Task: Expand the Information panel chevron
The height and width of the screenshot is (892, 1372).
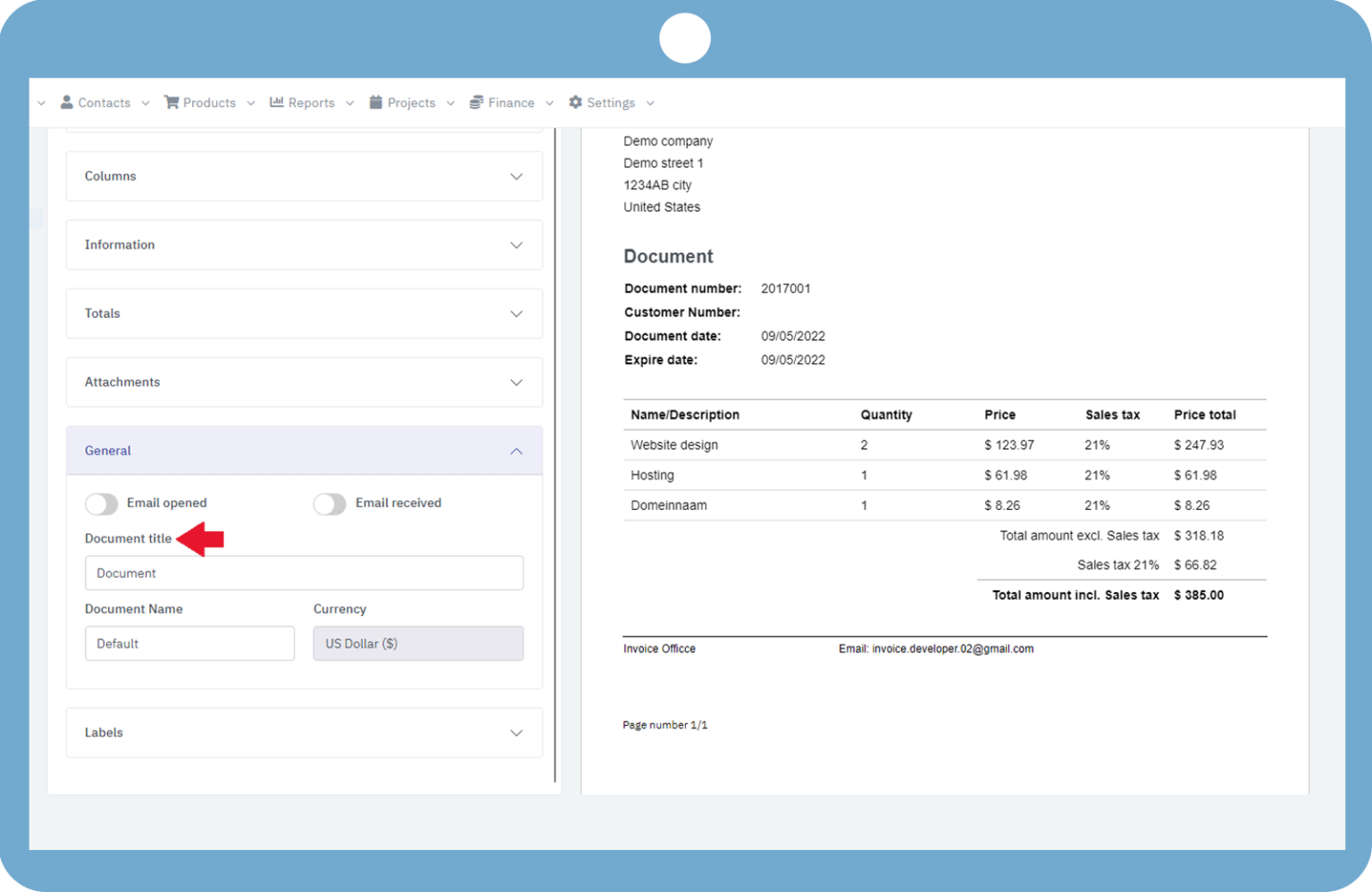Action: 516,246
